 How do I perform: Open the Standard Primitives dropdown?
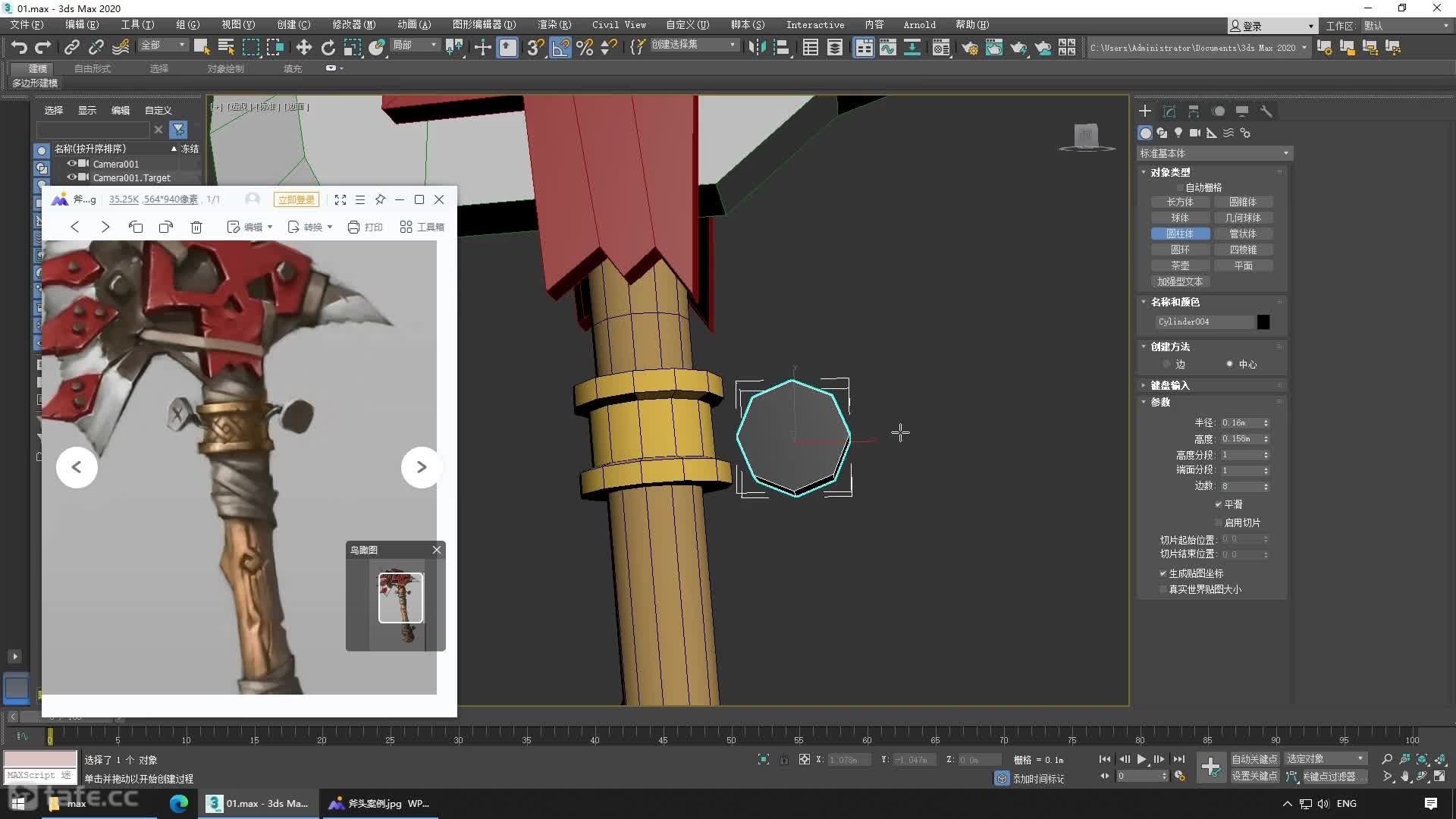point(1213,153)
